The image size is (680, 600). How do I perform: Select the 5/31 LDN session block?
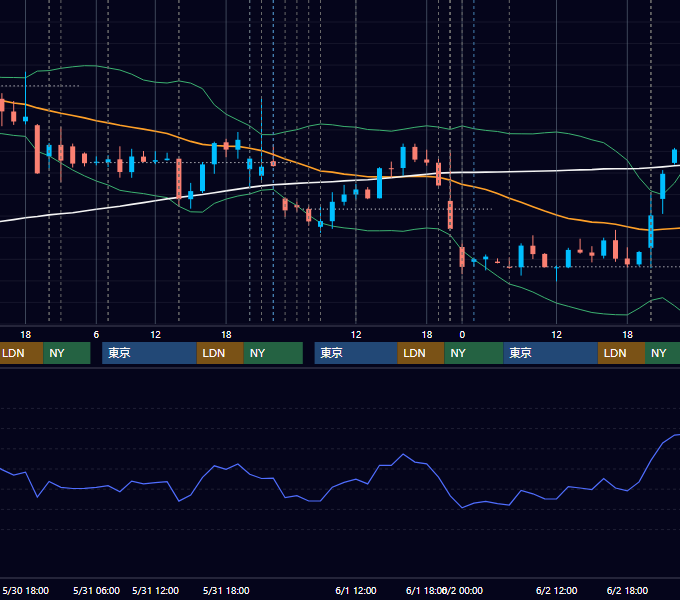click(x=220, y=353)
